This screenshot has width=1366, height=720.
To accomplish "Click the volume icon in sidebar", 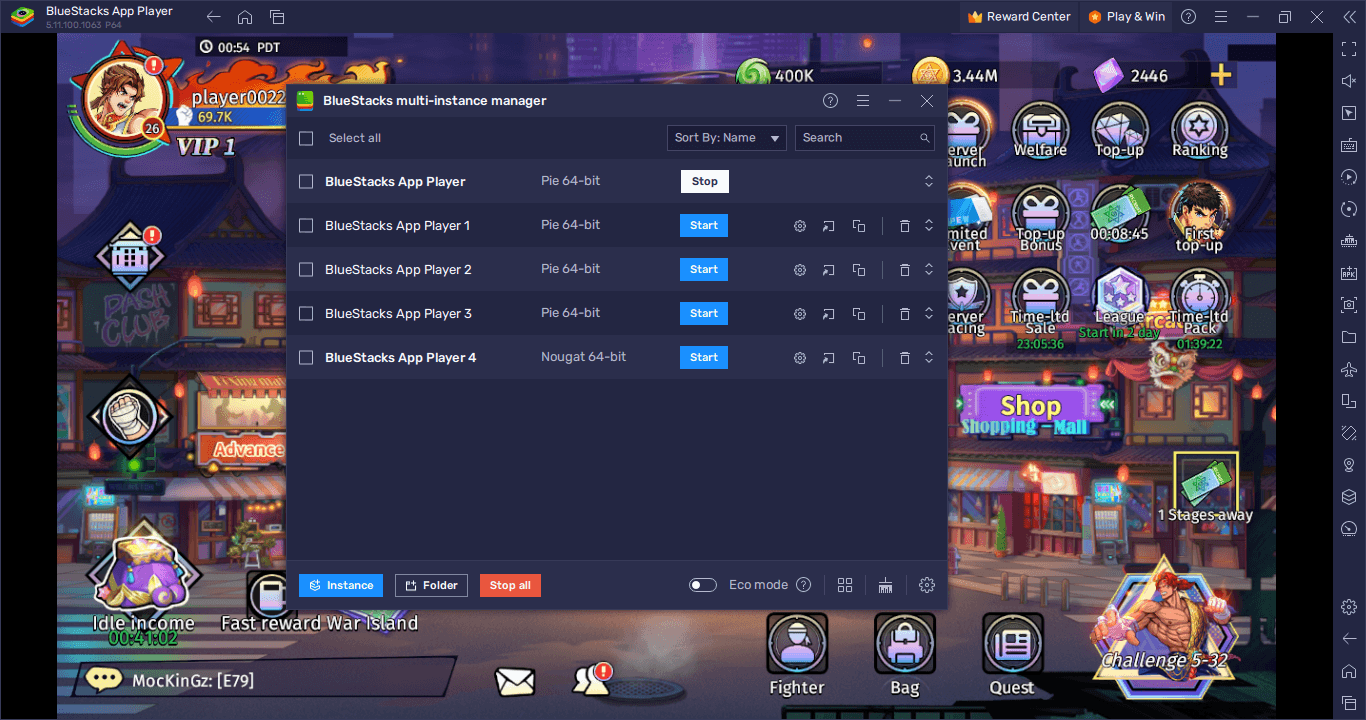I will (1349, 81).
